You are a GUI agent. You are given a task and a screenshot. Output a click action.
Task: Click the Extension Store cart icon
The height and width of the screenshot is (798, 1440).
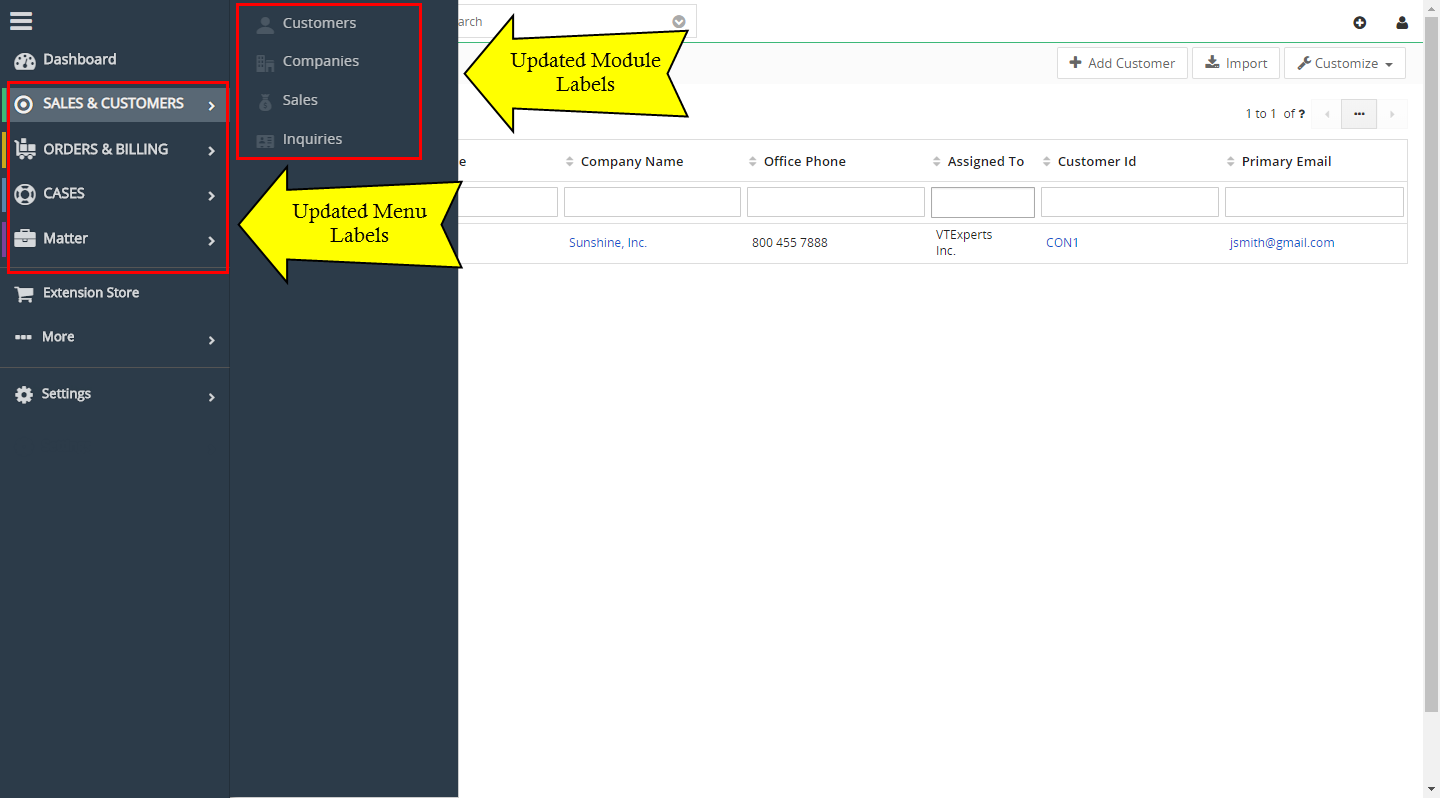pyautogui.click(x=24, y=294)
